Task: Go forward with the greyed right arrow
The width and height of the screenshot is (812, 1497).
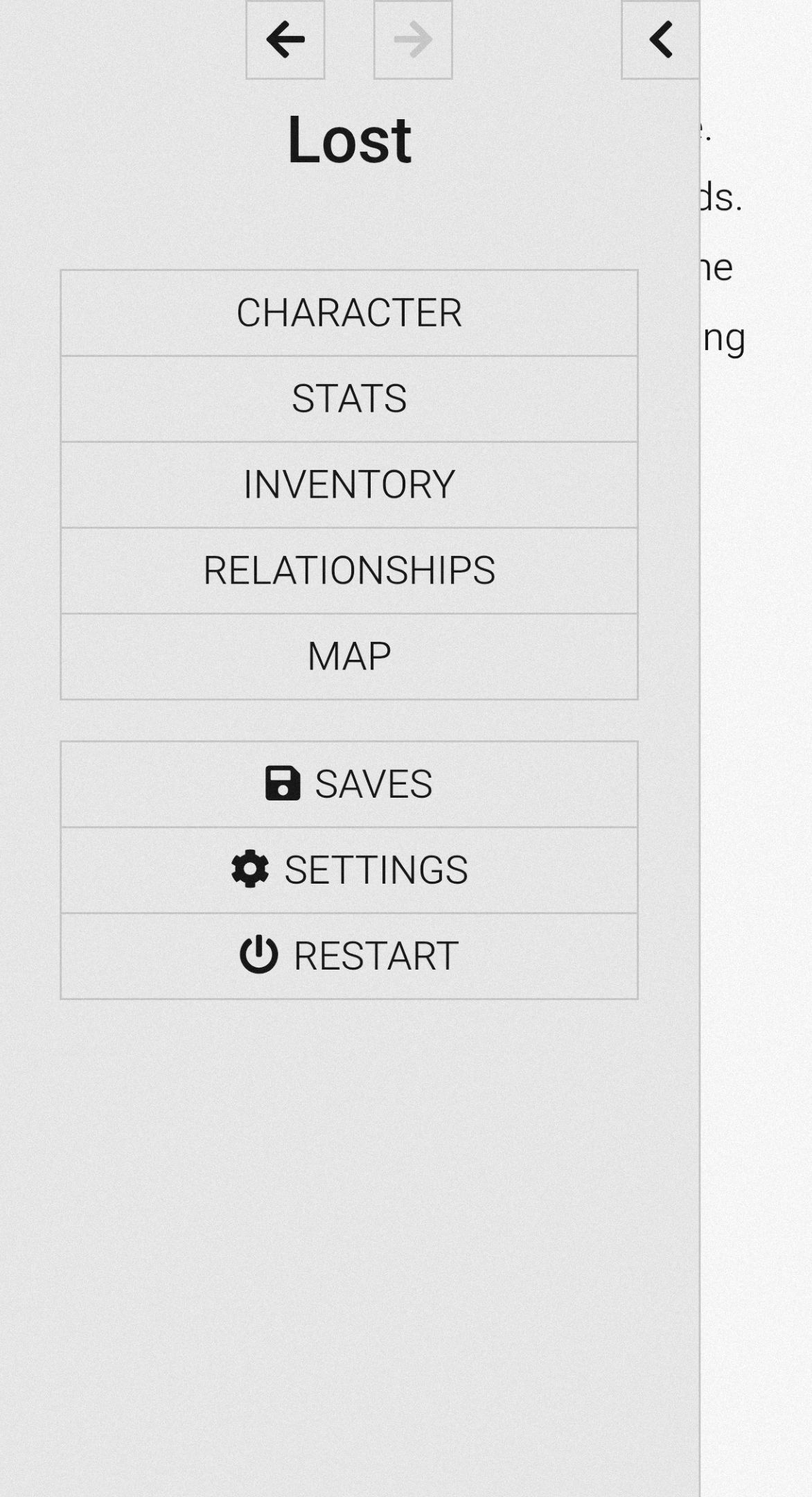Action: pos(413,40)
